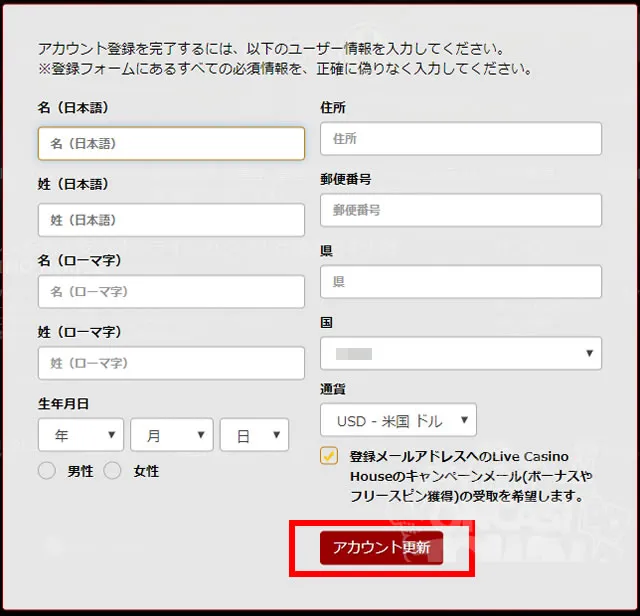Open the 年 birth year dropdown
This screenshot has height=616, width=640.
click(x=81, y=435)
